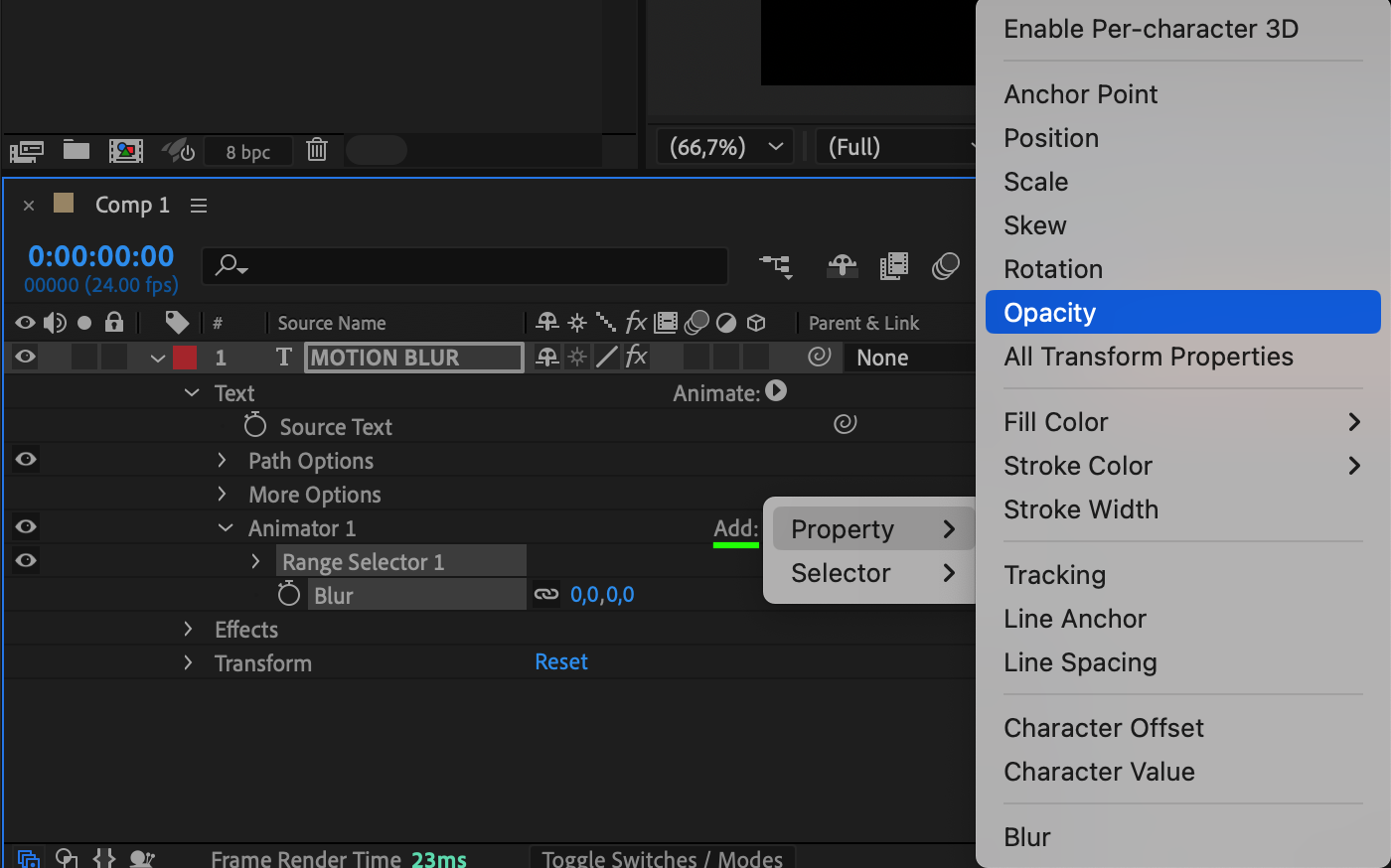Open the magnification (66,7%) dropdown
This screenshot has width=1391, height=868.
726,147
